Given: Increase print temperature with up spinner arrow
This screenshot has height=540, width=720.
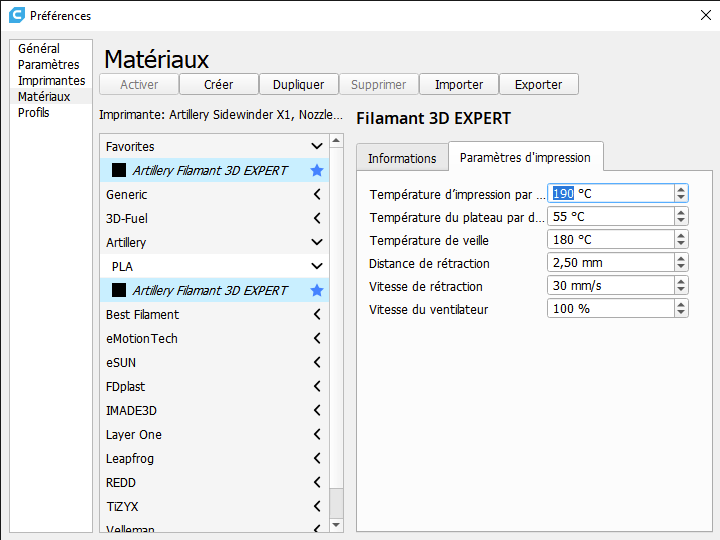Looking at the screenshot, I should [x=681, y=189].
